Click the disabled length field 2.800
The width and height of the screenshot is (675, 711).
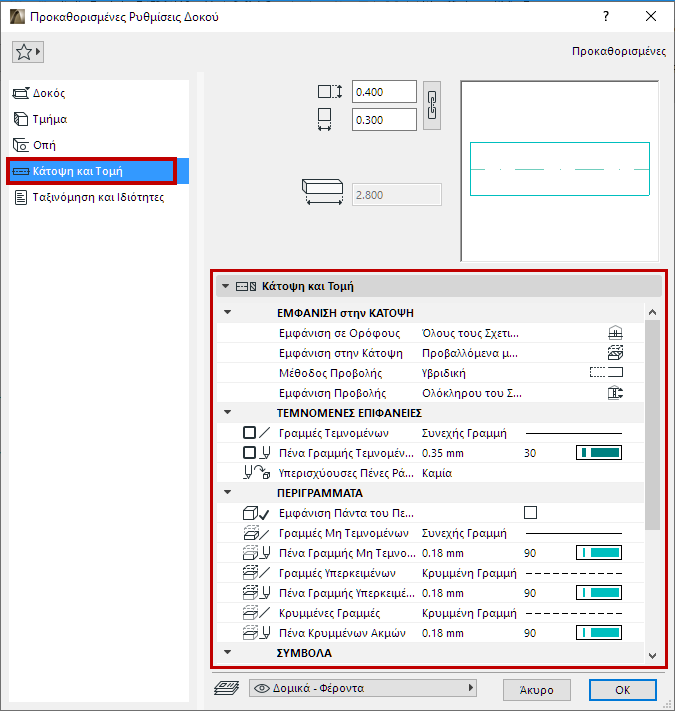coord(397,195)
